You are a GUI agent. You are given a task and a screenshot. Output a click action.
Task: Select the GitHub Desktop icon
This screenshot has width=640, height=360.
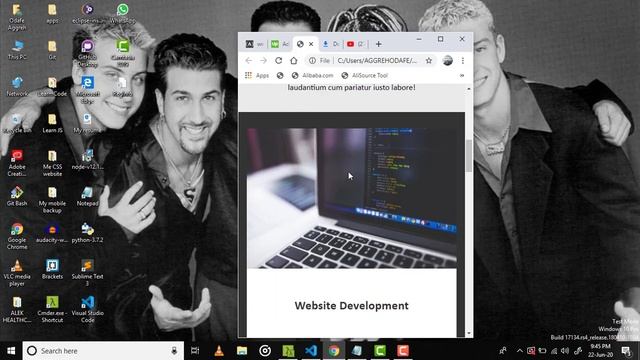click(87, 53)
